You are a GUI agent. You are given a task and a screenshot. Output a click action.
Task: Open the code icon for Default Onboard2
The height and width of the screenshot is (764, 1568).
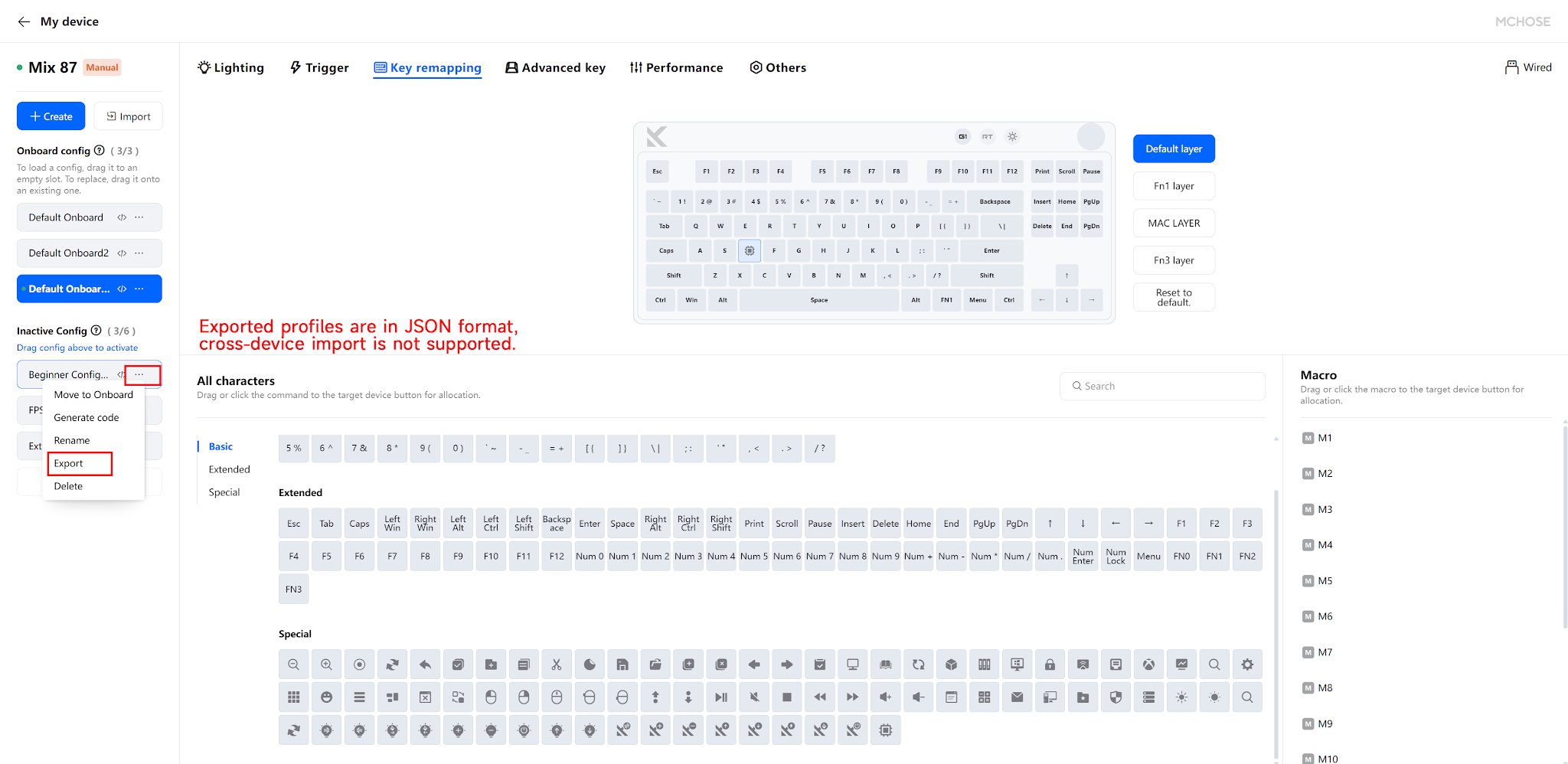pos(122,253)
